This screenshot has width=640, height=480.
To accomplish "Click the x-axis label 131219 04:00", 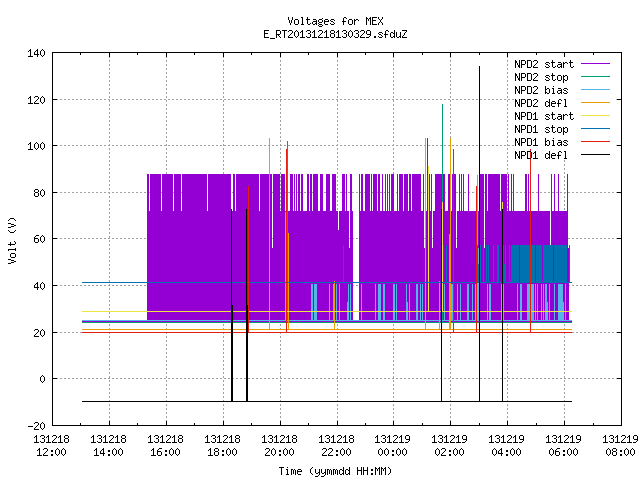I will 507,446.
